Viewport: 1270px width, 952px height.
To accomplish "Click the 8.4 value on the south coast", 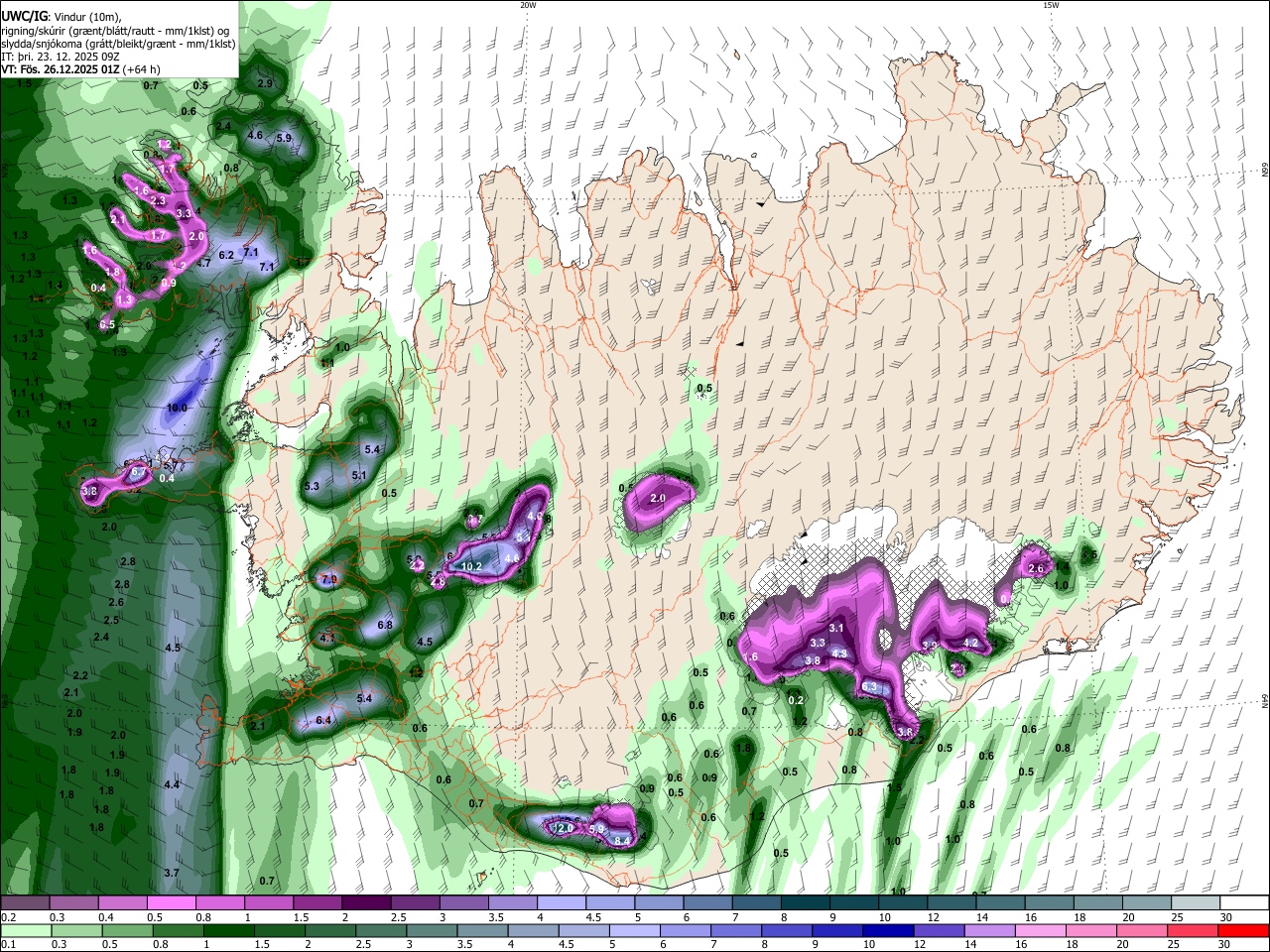I will pyautogui.click(x=623, y=841).
